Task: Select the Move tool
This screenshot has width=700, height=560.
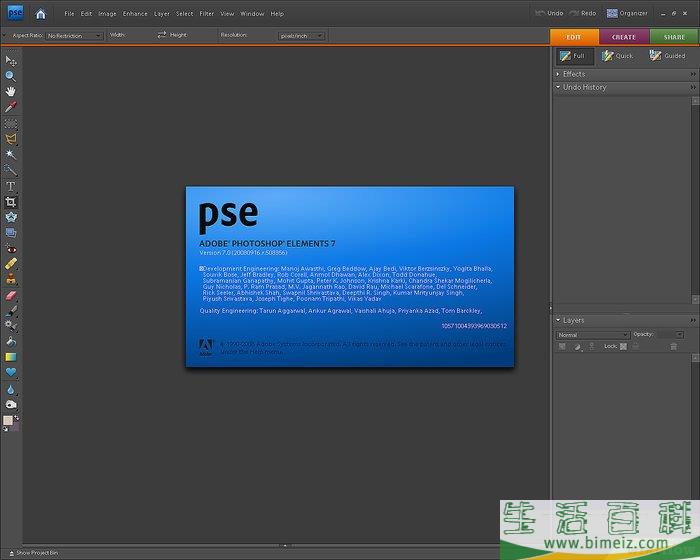Action: (11, 60)
